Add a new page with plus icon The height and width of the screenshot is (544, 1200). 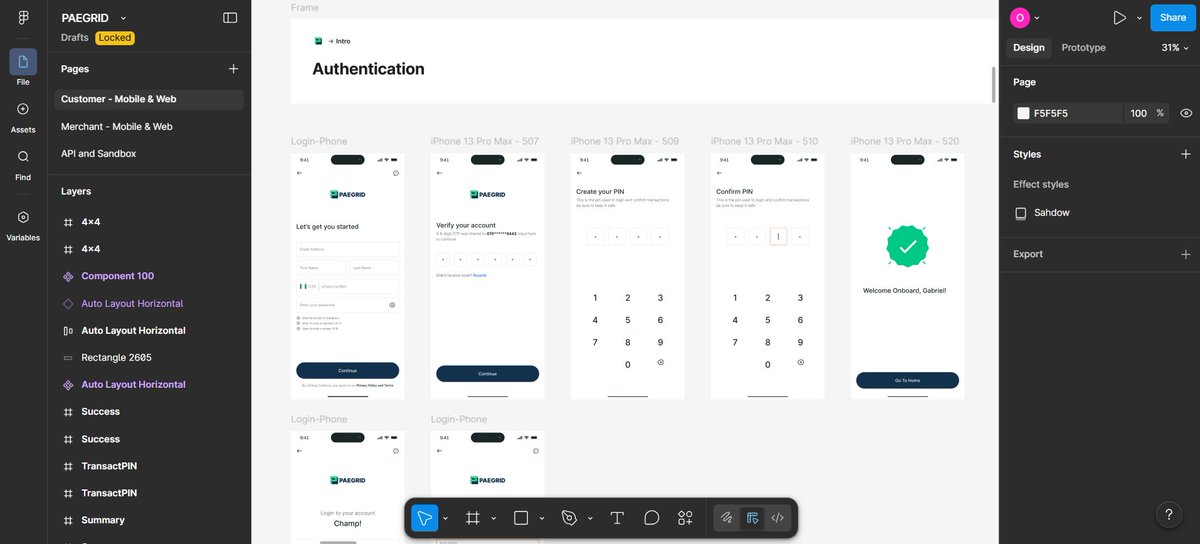233,69
